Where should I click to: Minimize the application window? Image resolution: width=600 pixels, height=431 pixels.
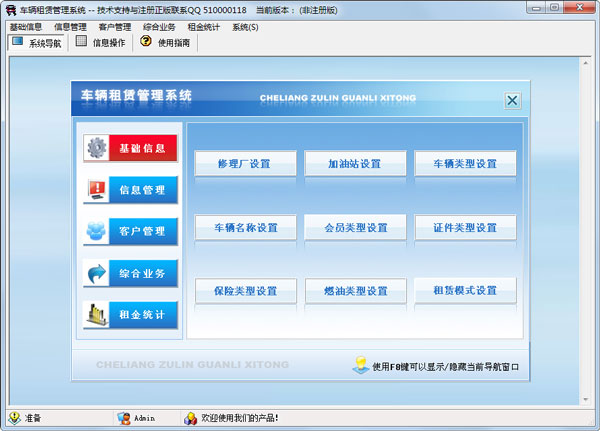click(536, 8)
